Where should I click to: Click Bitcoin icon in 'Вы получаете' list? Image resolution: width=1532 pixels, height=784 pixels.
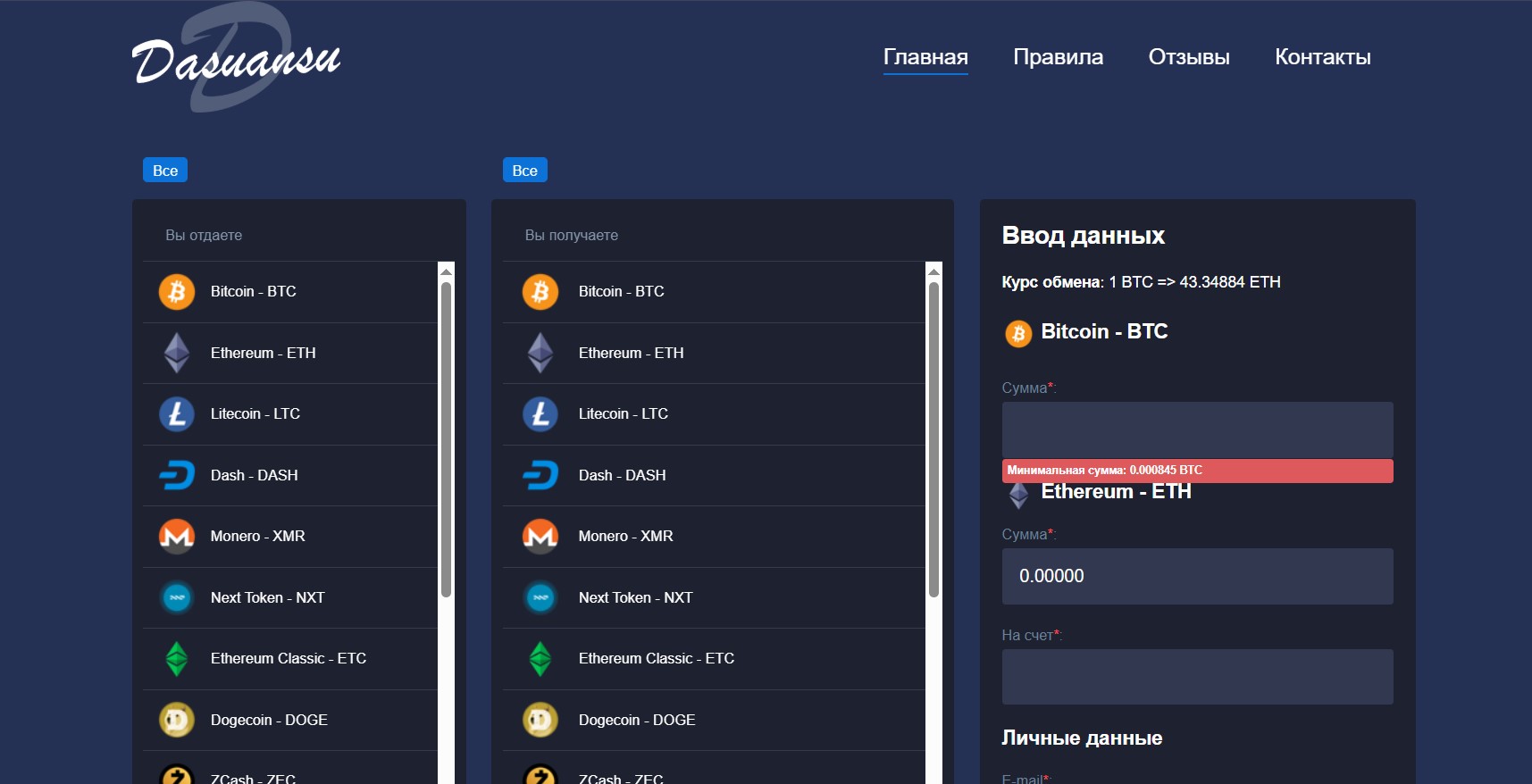pos(540,292)
